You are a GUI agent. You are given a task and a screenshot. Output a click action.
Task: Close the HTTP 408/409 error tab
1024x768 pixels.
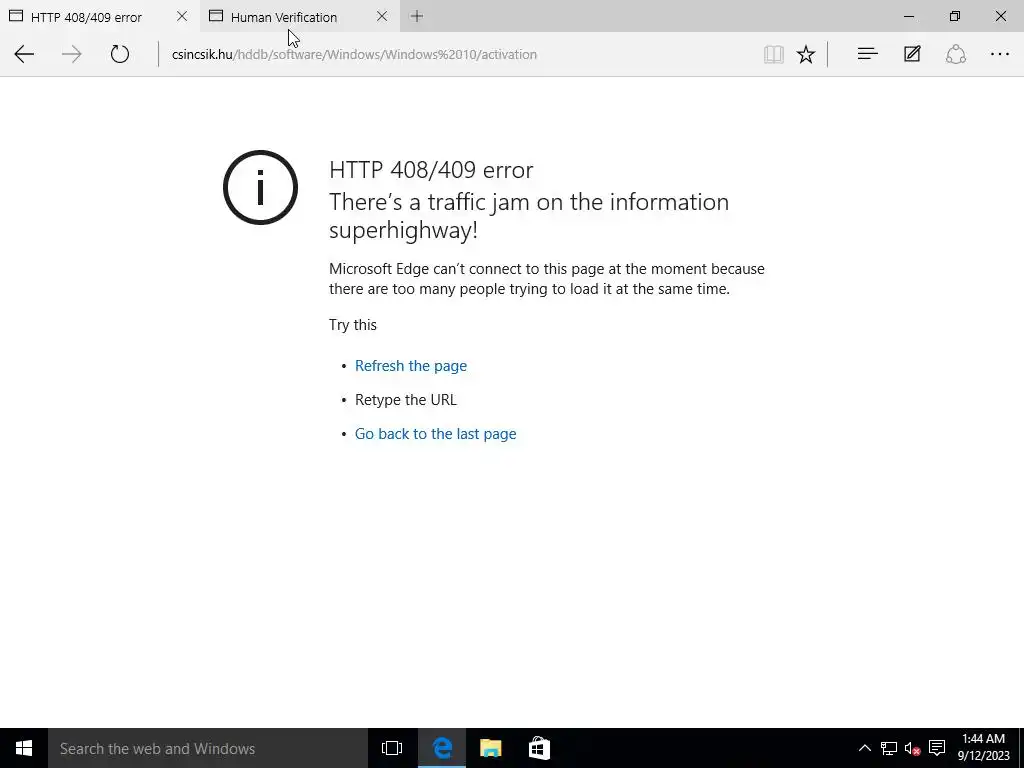coord(182,16)
